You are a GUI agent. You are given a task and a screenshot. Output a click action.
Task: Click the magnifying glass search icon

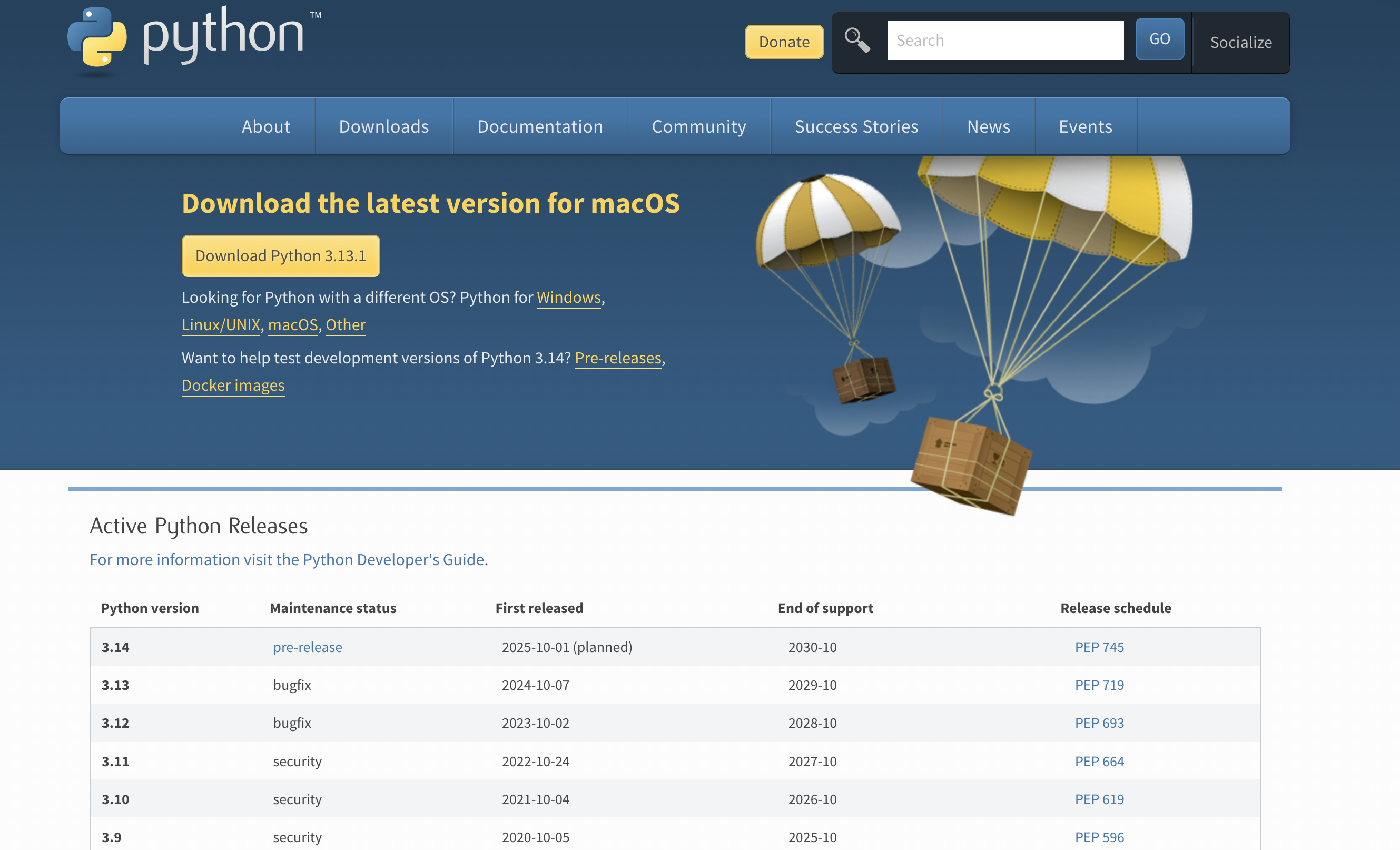click(x=857, y=41)
